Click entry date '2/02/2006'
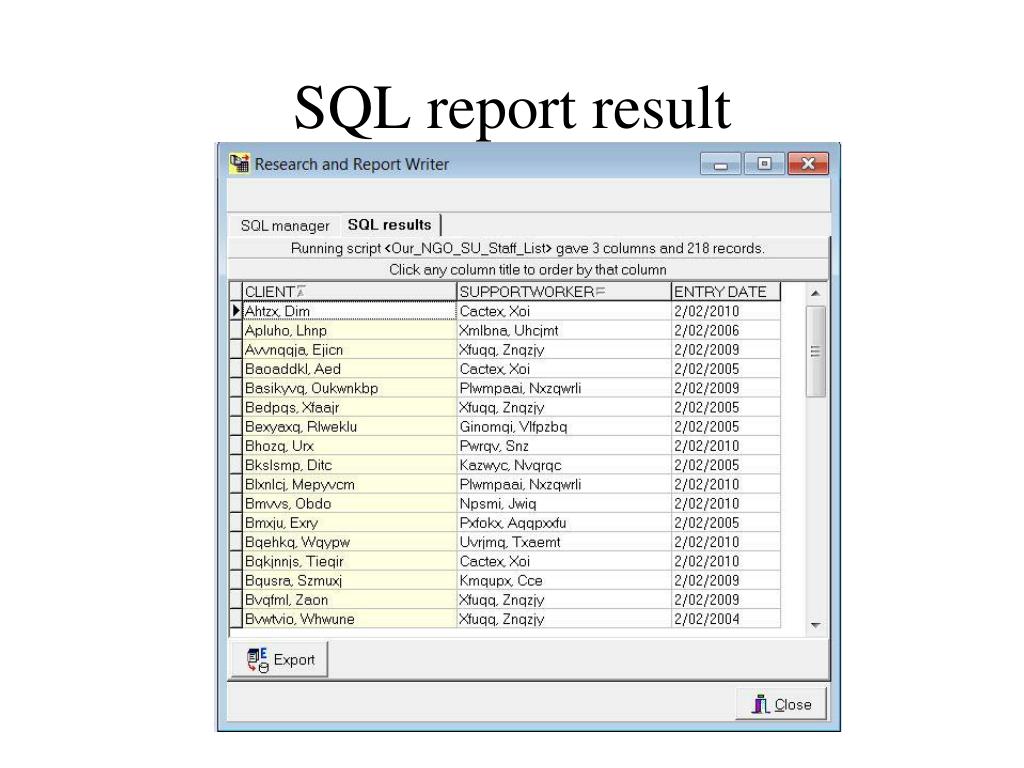Screen dimensions: 1024x768 [x=726, y=330]
